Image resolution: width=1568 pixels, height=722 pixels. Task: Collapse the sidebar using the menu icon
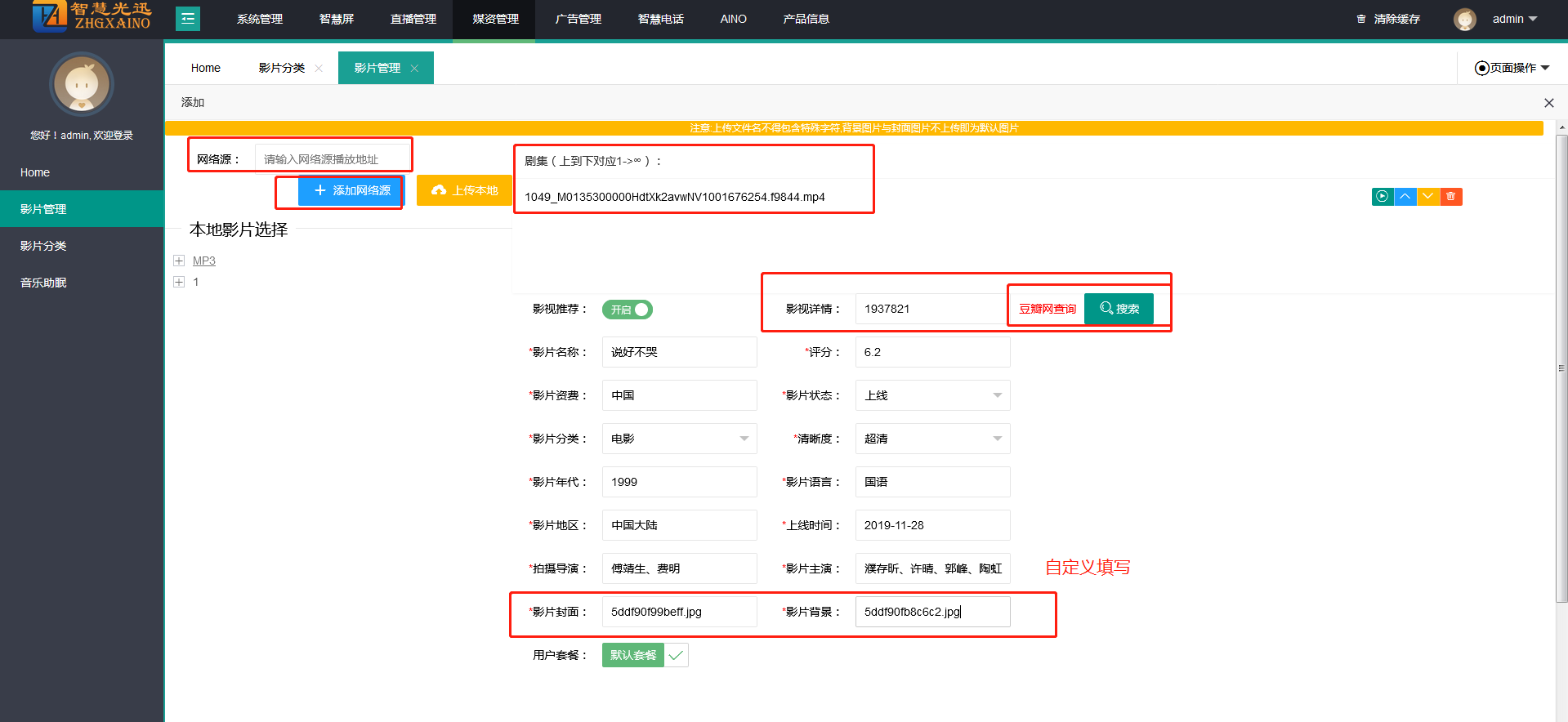click(188, 19)
